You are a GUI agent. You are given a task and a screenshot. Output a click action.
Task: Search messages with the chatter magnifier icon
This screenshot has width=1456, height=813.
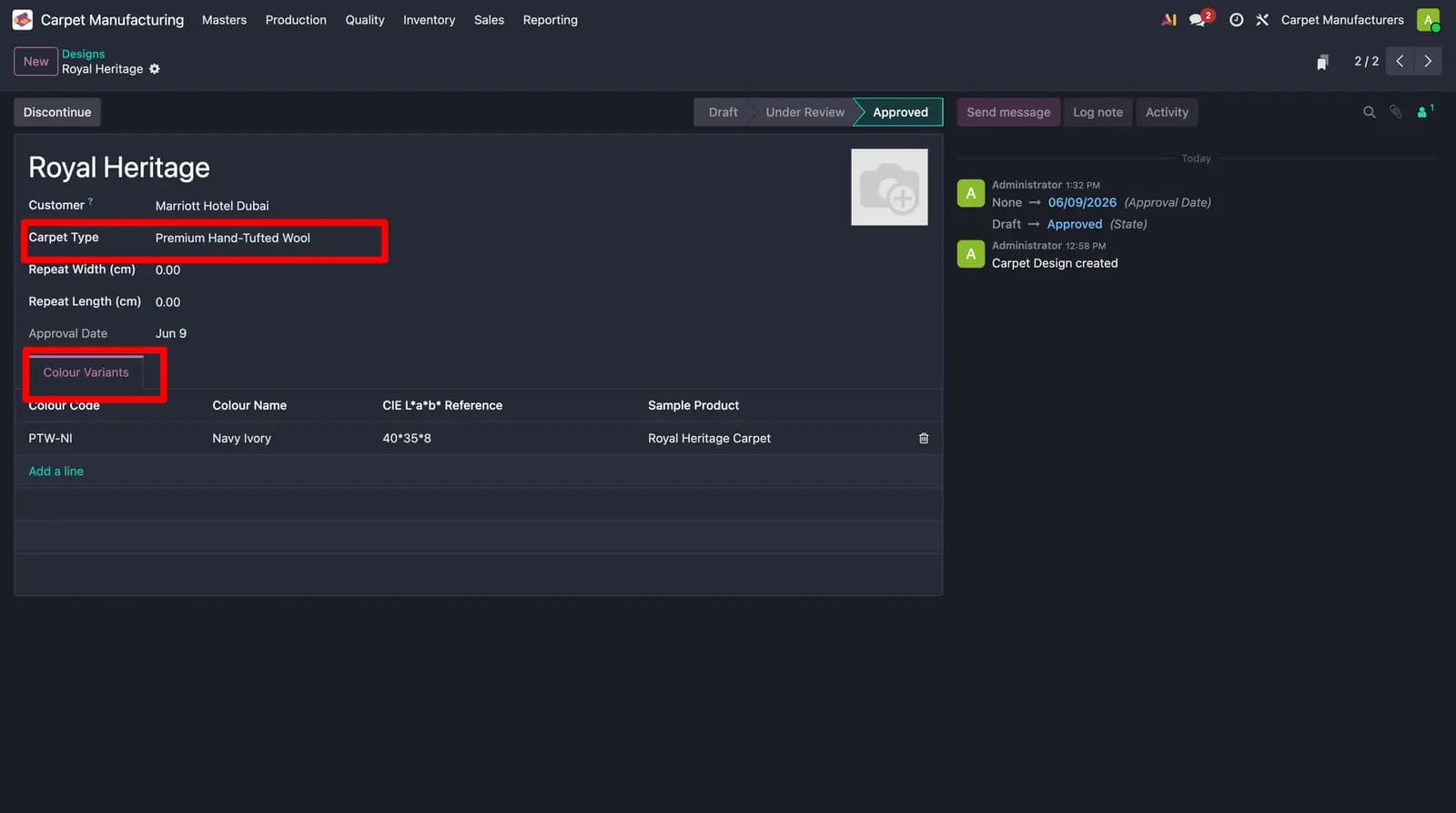[1369, 112]
